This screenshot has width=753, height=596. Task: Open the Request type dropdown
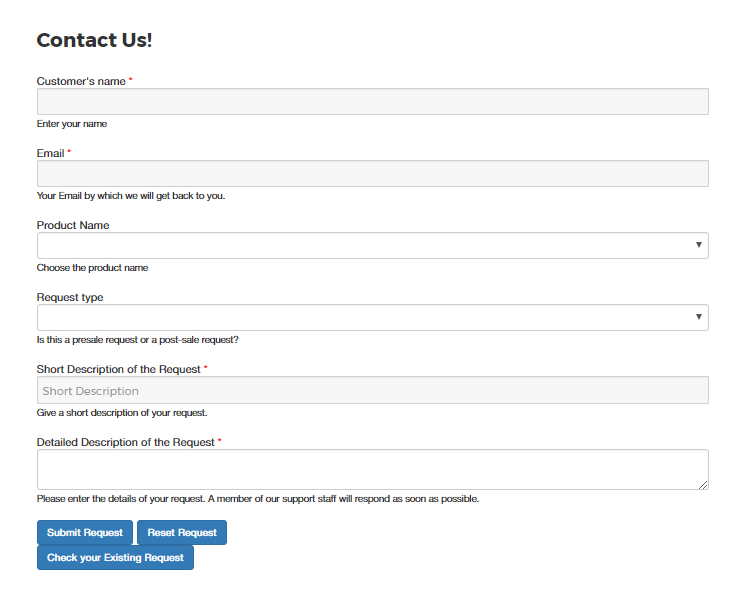pyautogui.click(x=373, y=317)
